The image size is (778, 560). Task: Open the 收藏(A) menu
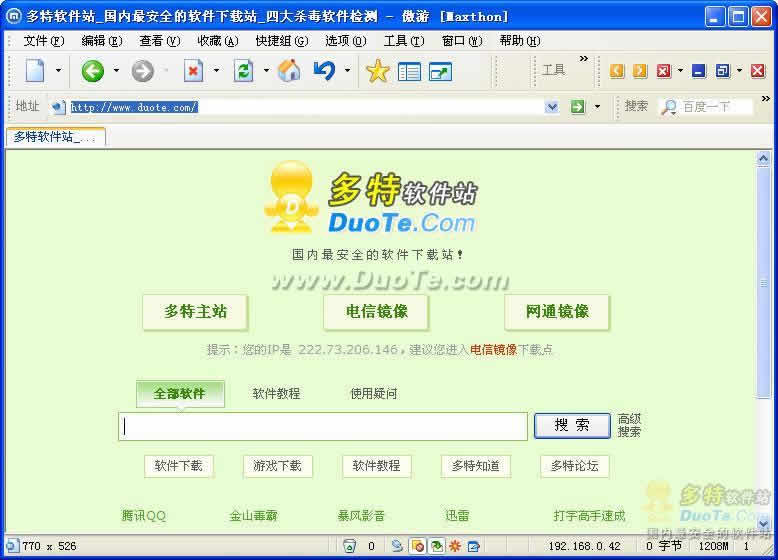tap(218, 41)
